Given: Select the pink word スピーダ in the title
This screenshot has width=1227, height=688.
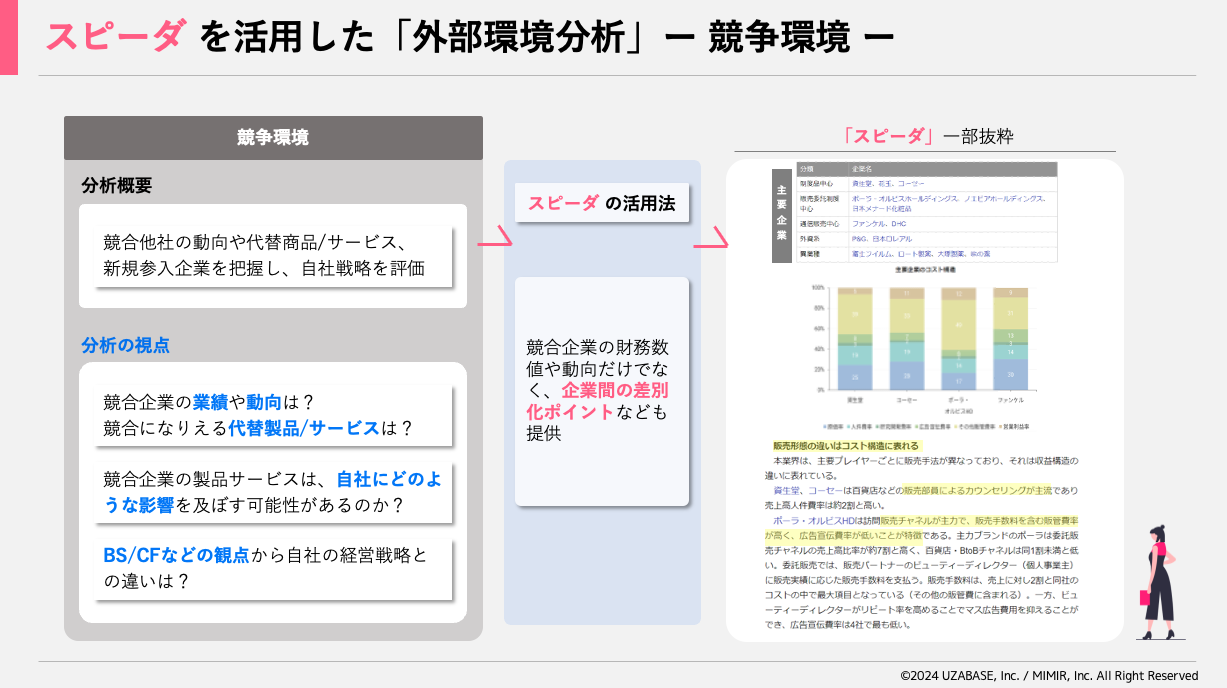Looking at the screenshot, I should 115,37.
